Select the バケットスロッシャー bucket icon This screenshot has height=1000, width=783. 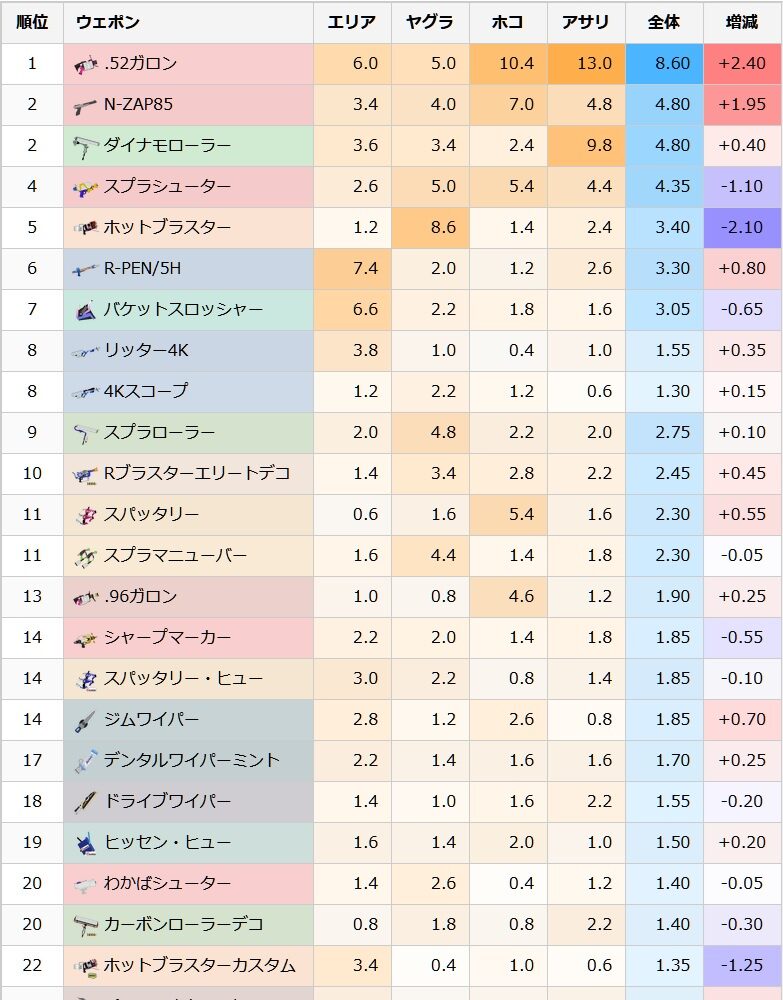(x=85, y=310)
